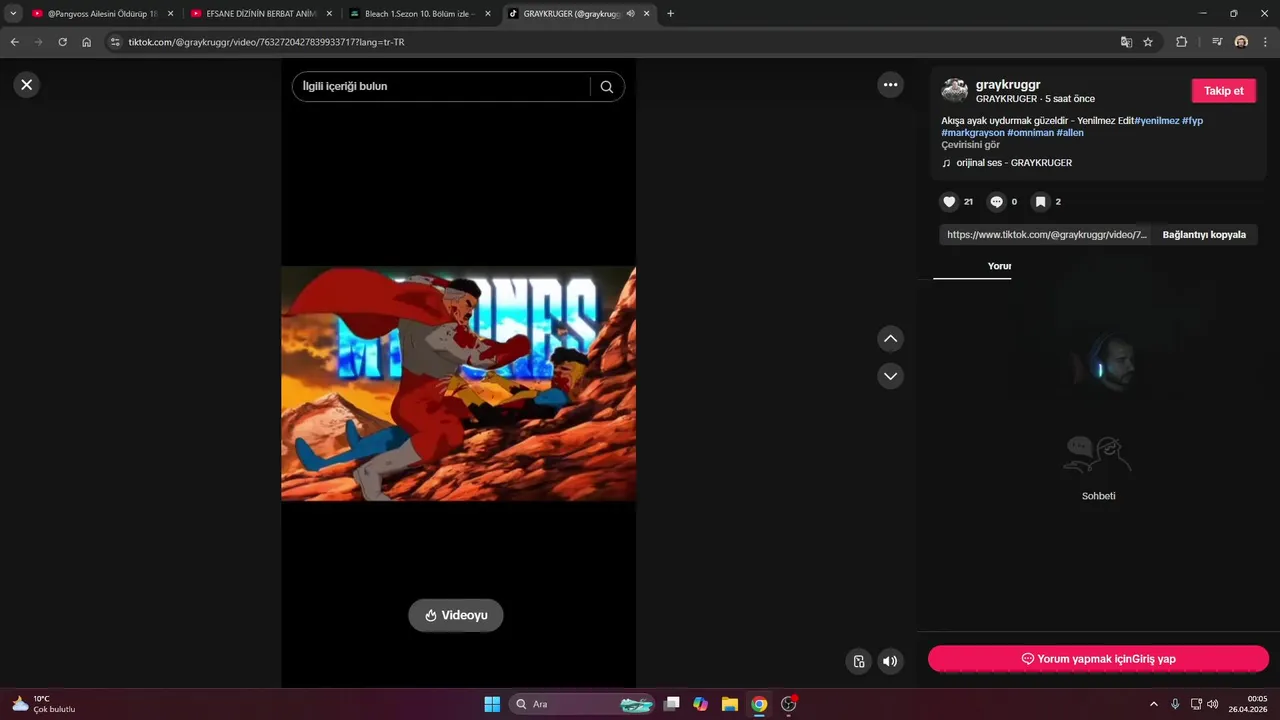1280x720 pixels.
Task: Close the TikTok video viewer with X
Action: (x=27, y=85)
